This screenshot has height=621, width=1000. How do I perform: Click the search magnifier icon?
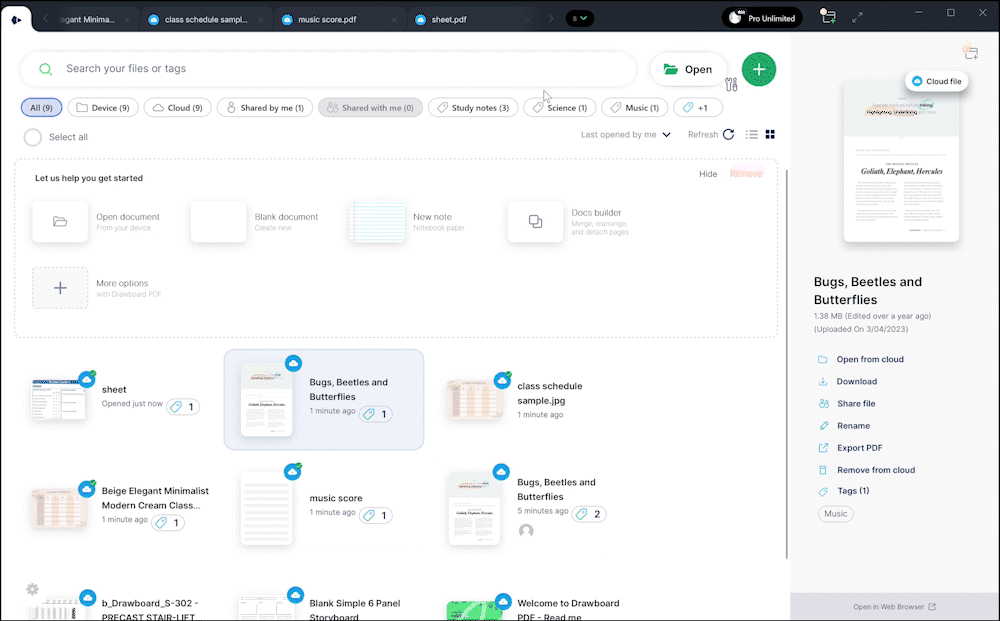[45, 69]
